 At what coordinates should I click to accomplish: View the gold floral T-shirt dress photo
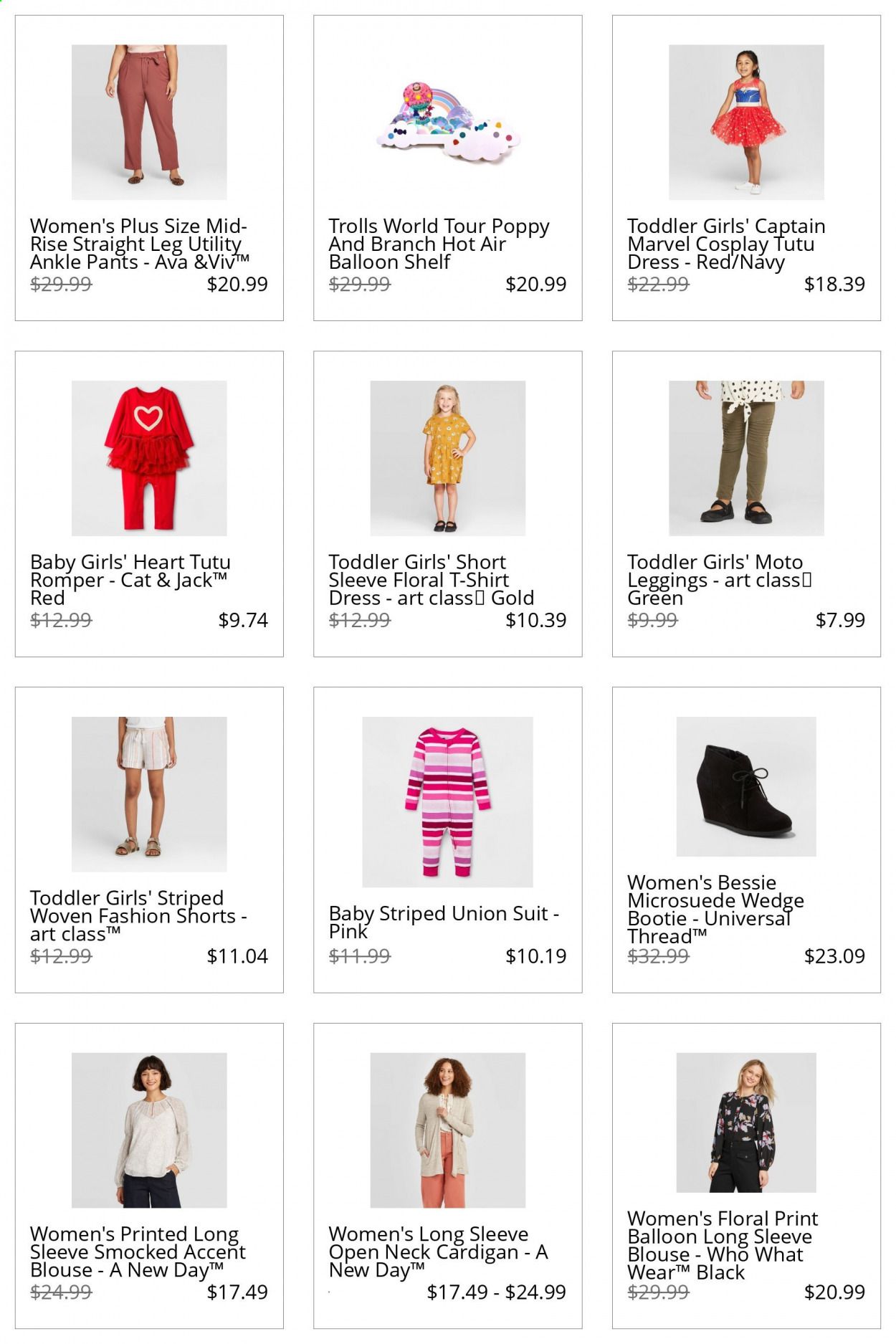(x=448, y=458)
